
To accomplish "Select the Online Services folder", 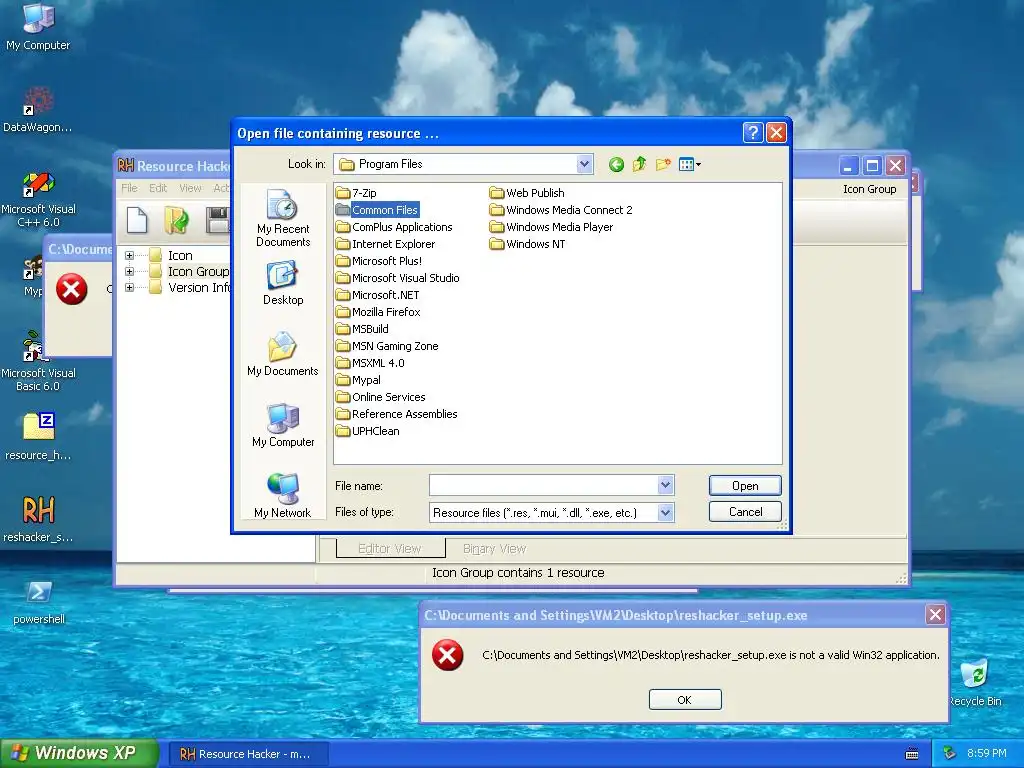I will pyautogui.click(x=381, y=397).
